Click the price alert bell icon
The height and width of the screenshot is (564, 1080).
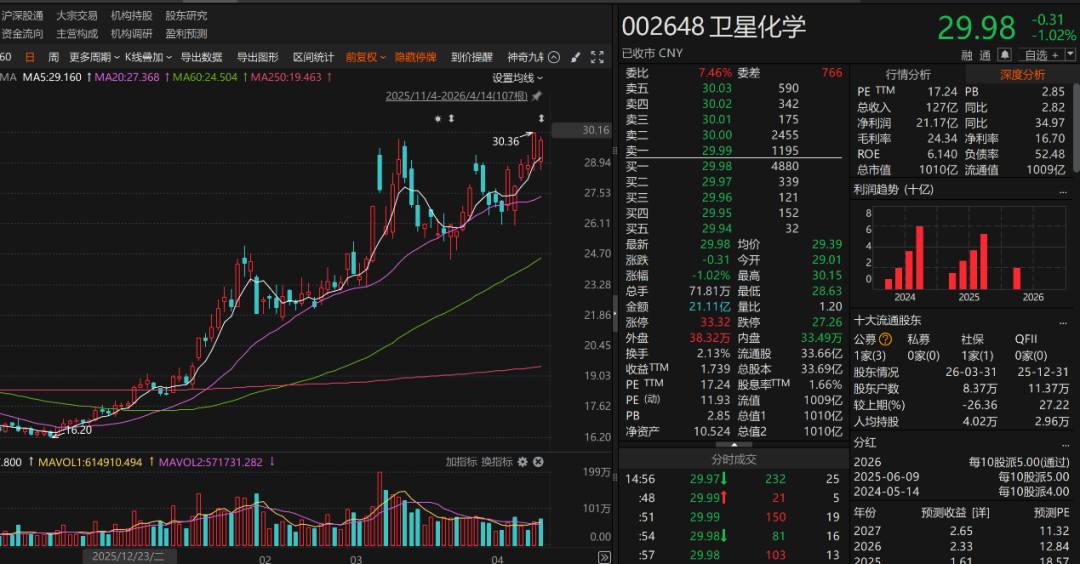1005,54
